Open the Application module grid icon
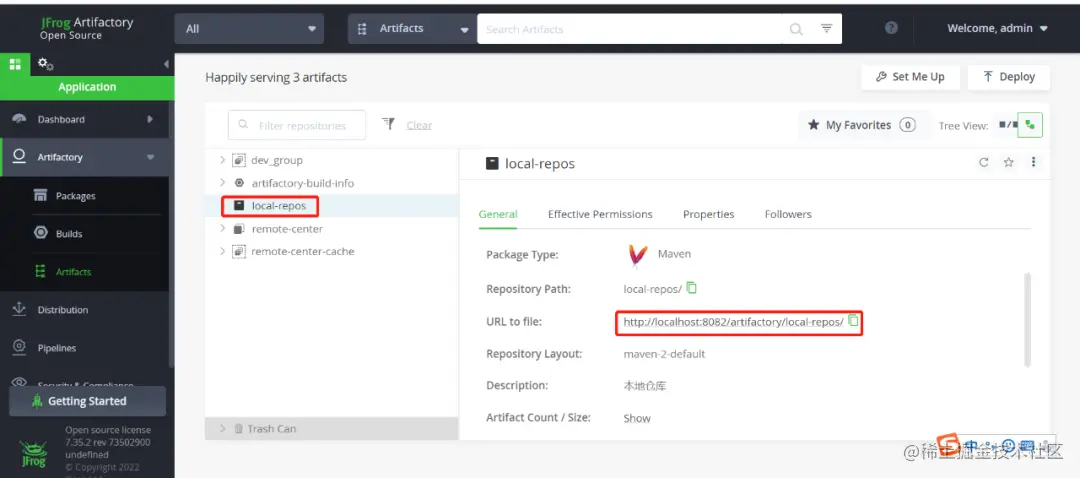This screenshot has height=478, width=1080. click(14, 64)
